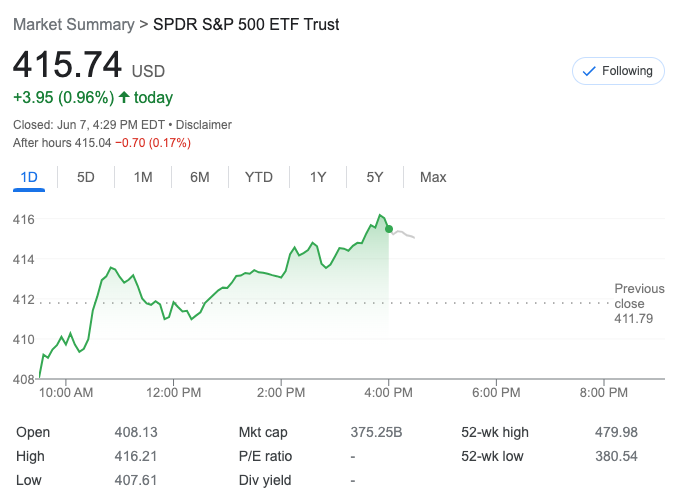
Task: Show the 1M chart range
Action: (x=143, y=177)
